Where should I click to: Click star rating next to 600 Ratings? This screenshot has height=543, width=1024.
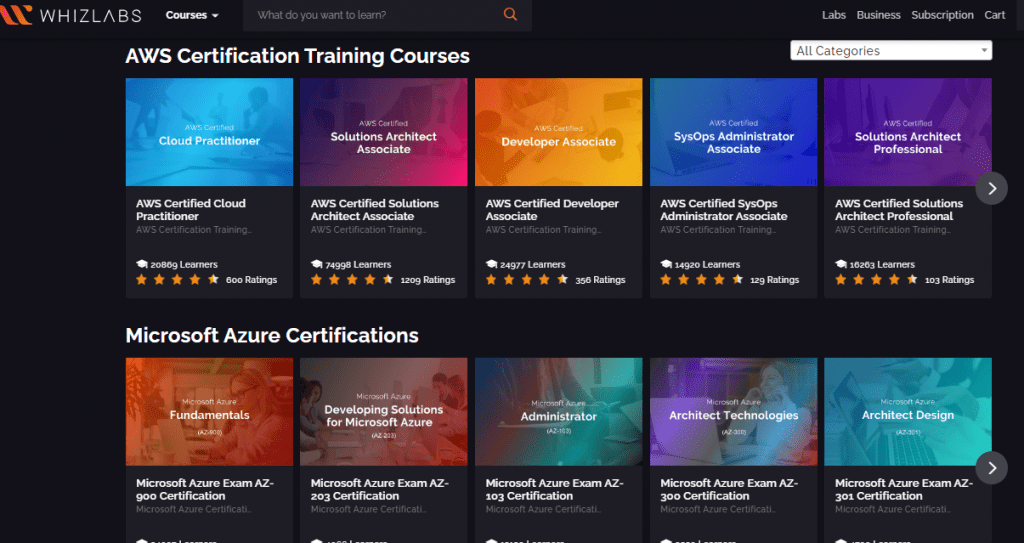(177, 280)
